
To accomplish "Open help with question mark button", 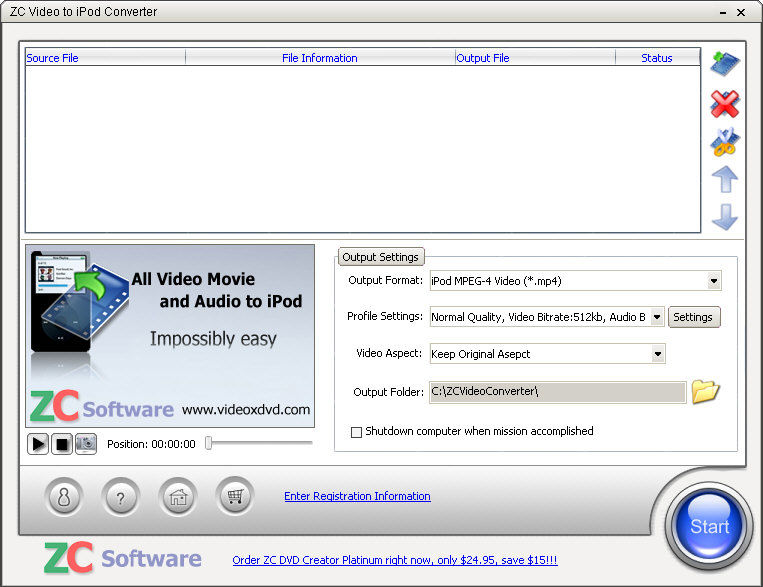I will point(121,497).
